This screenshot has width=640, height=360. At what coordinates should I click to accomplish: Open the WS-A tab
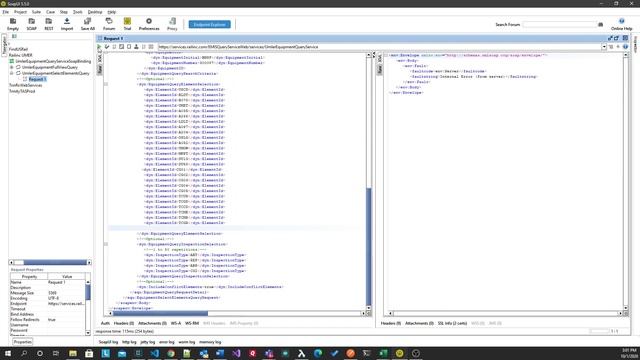(x=176, y=323)
